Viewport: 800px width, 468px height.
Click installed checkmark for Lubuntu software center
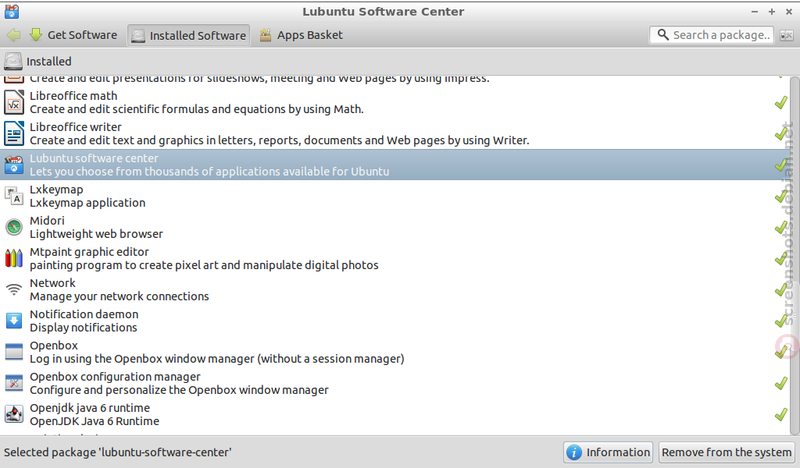point(781,165)
